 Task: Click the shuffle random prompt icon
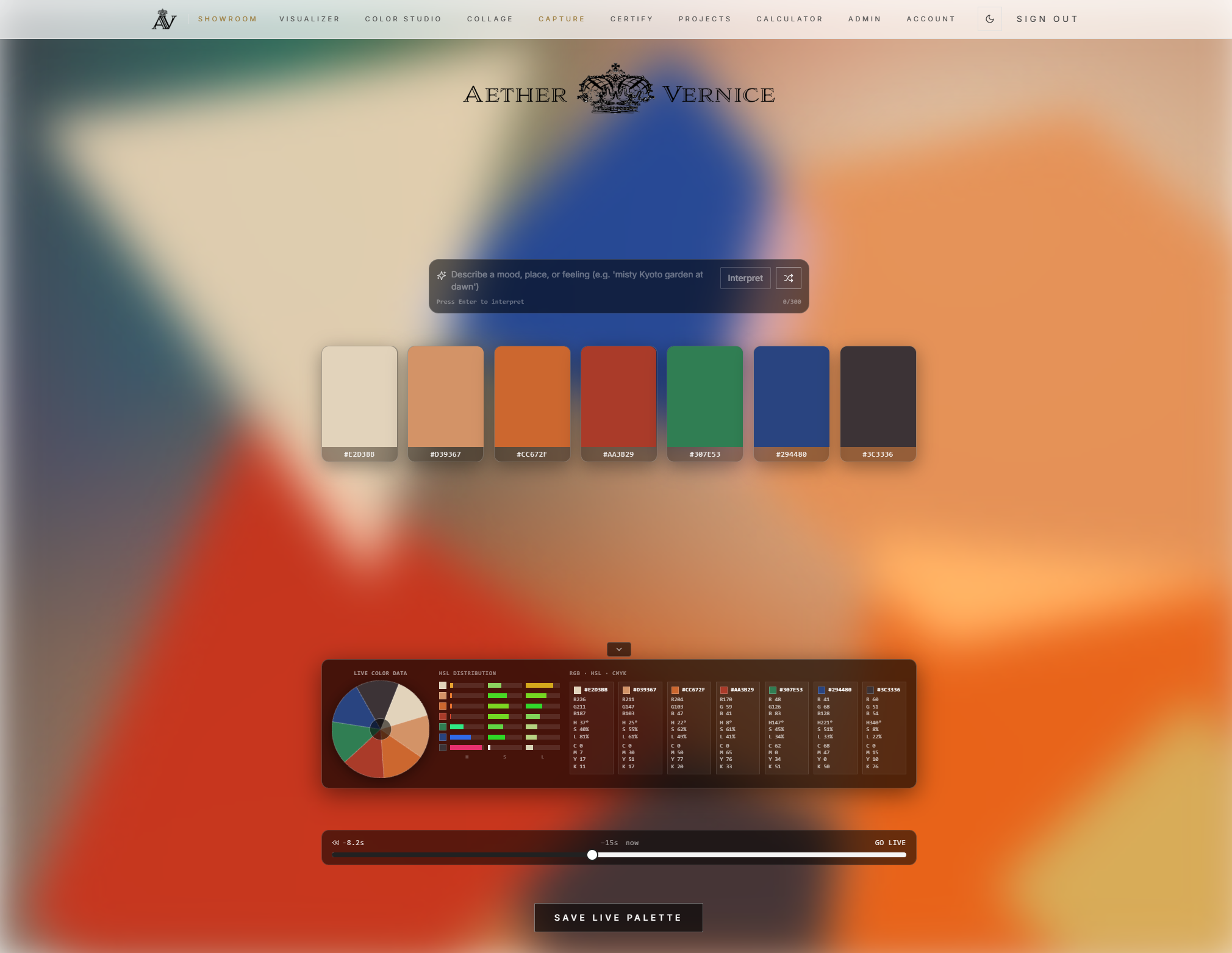(x=789, y=278)
